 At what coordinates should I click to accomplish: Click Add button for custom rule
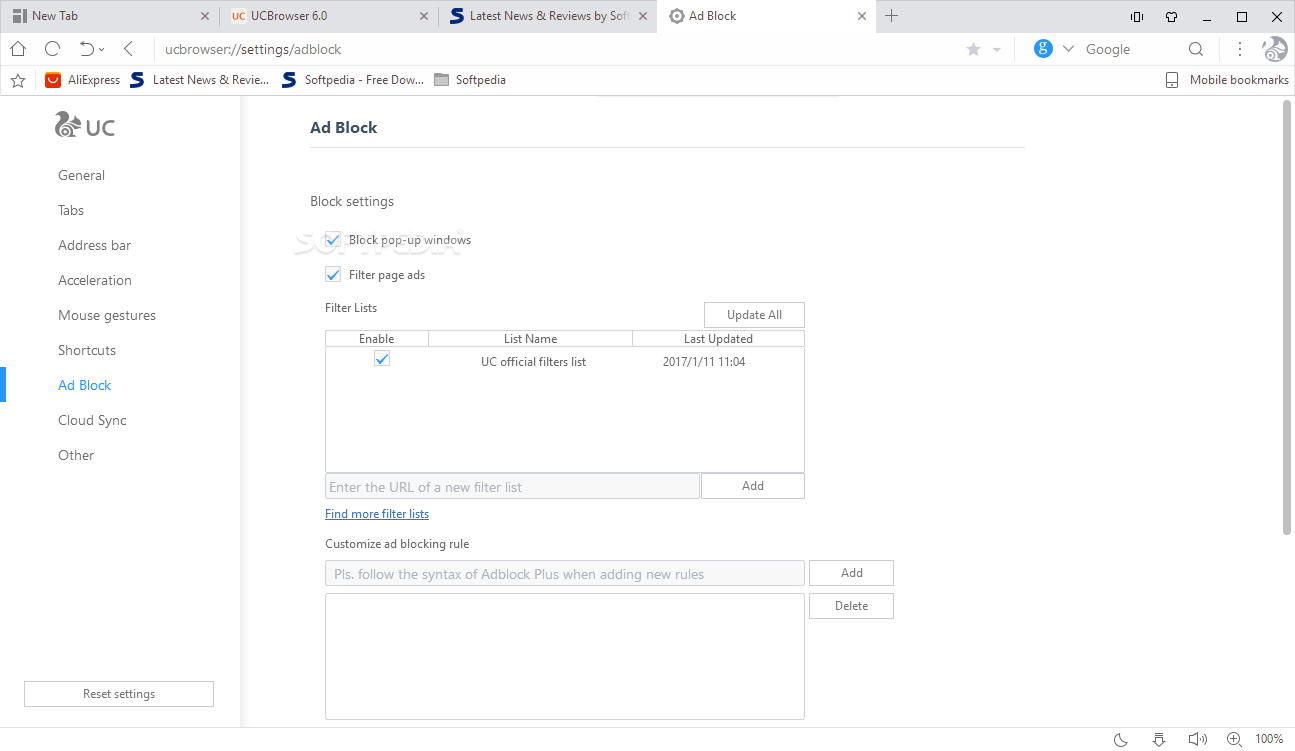pos(852,573)
